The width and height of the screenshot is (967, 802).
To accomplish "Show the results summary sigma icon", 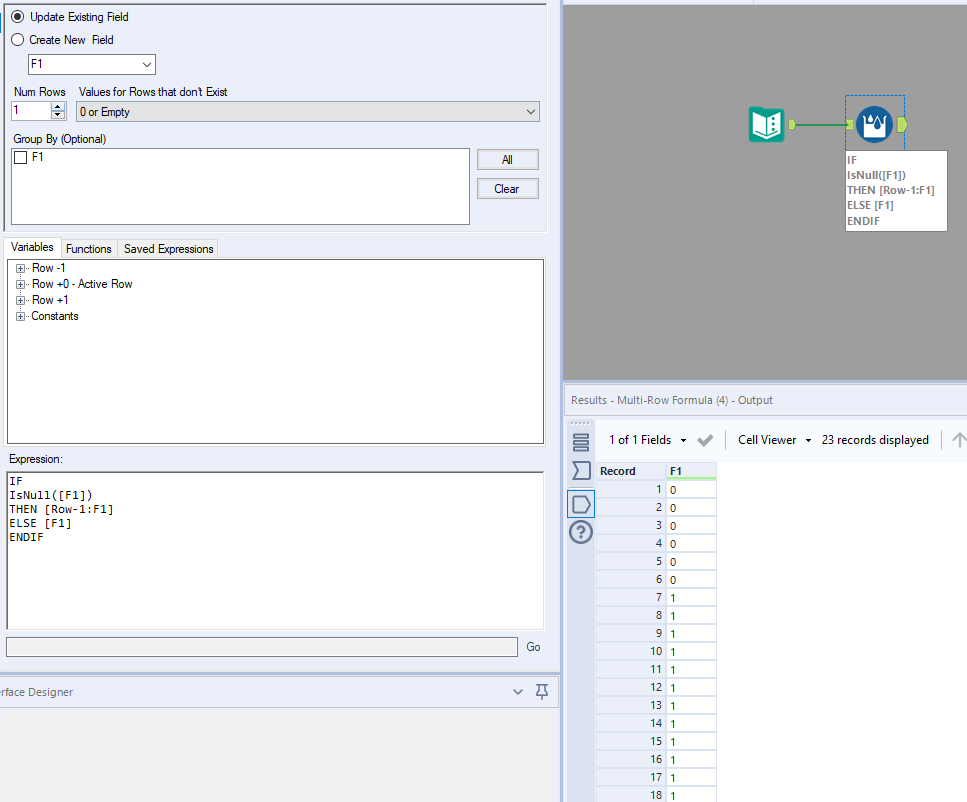I will point(581,471).
